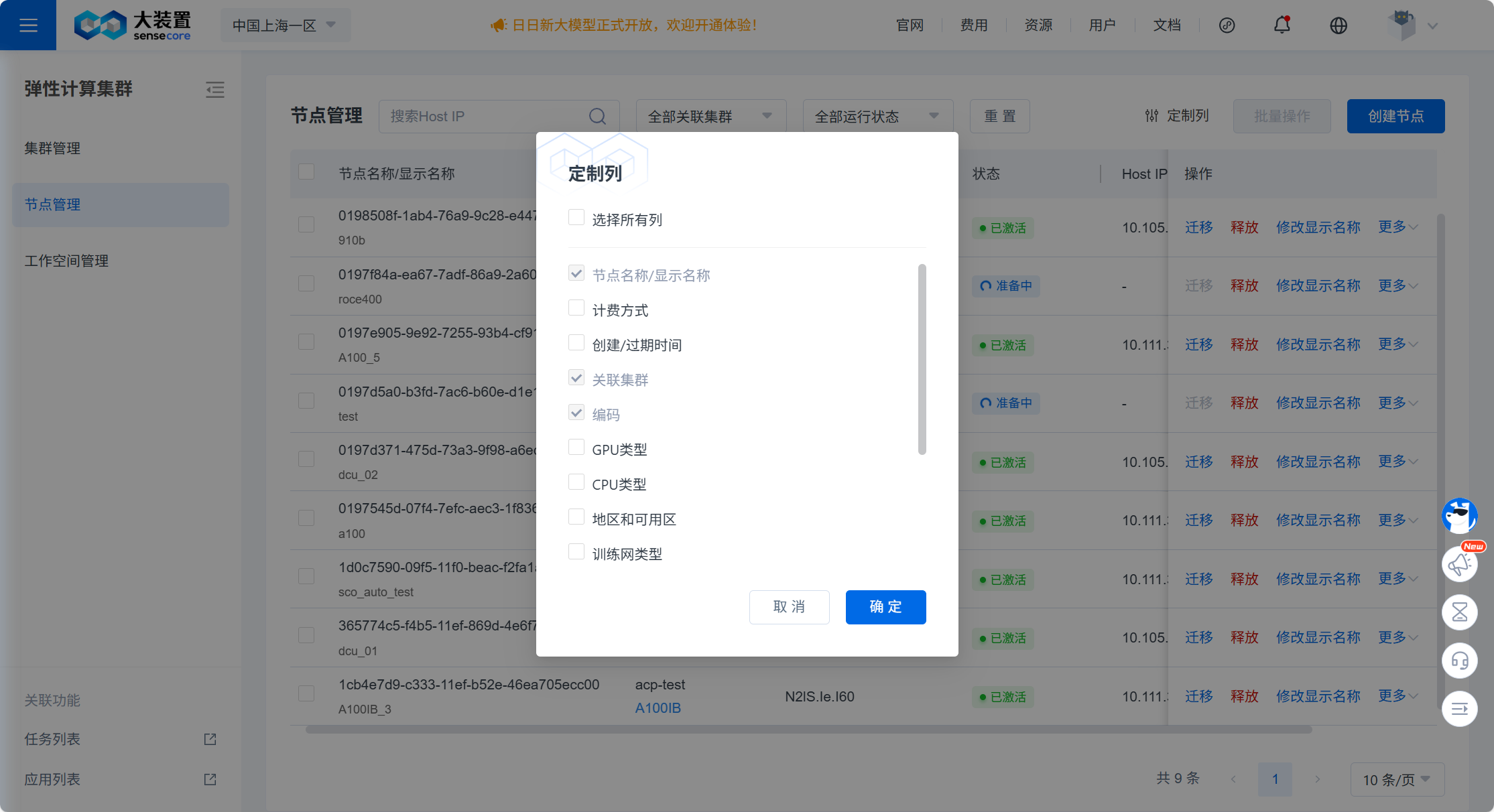Tick the 计费方式 checkbox
Screen dimensions: 1494x812
[x=576, y=308]
